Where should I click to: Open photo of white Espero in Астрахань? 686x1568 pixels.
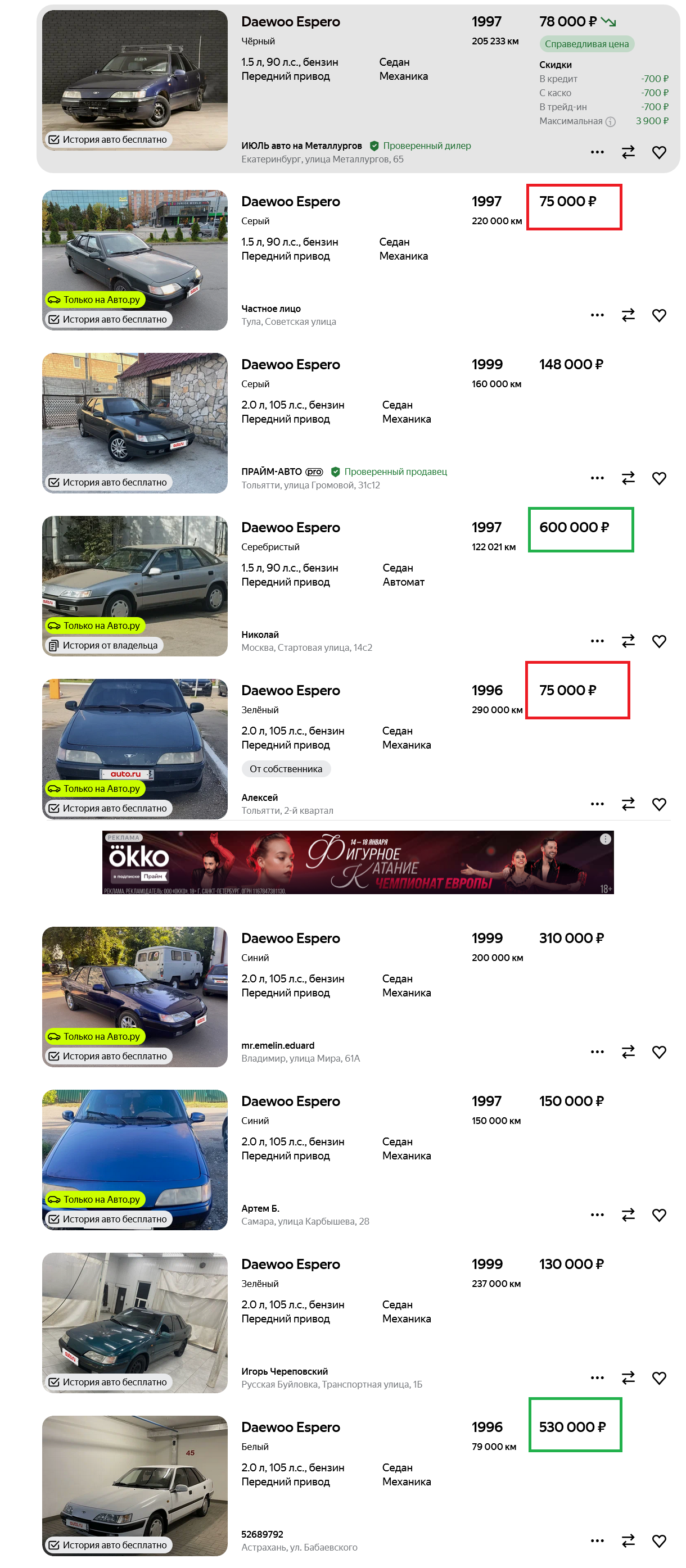tap(134, 1486)
